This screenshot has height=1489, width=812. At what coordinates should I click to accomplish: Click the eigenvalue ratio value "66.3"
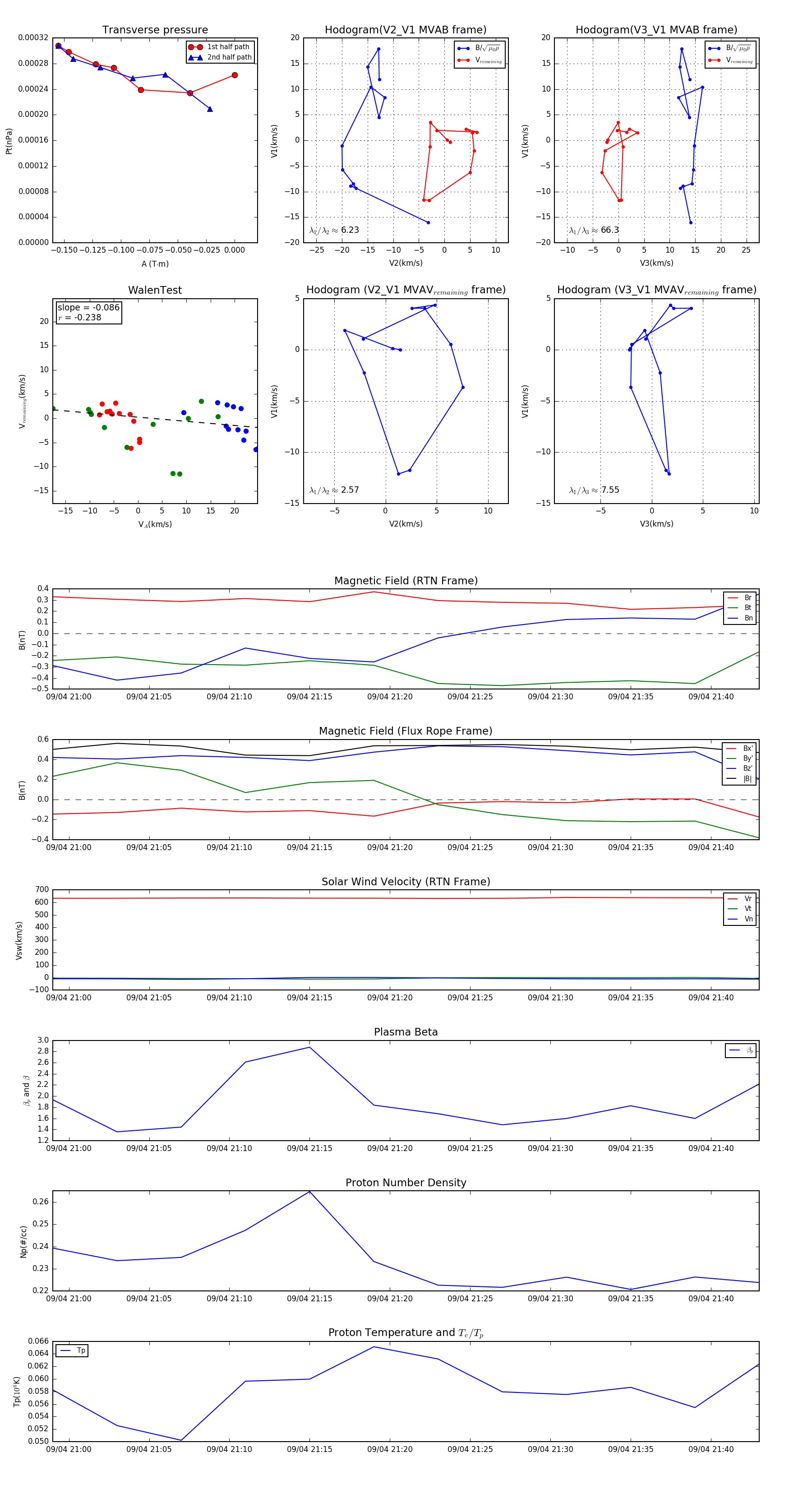(610, 230)
